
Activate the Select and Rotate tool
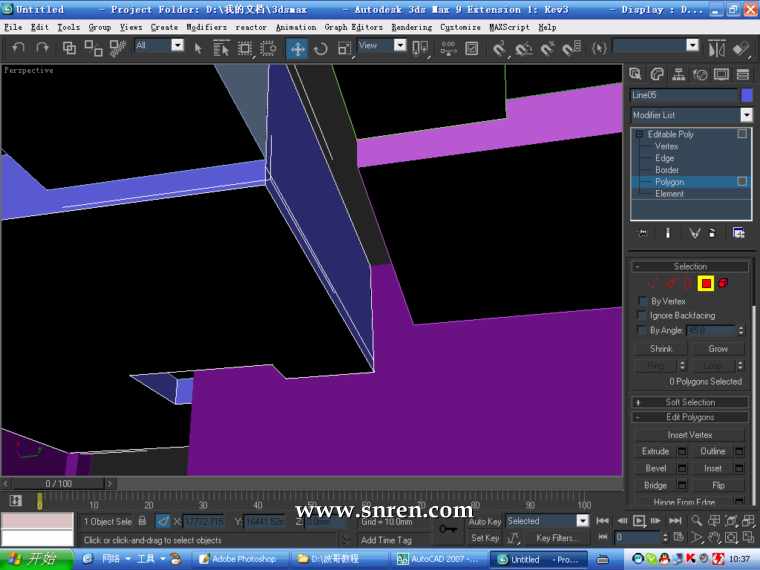tap(320, 48)
